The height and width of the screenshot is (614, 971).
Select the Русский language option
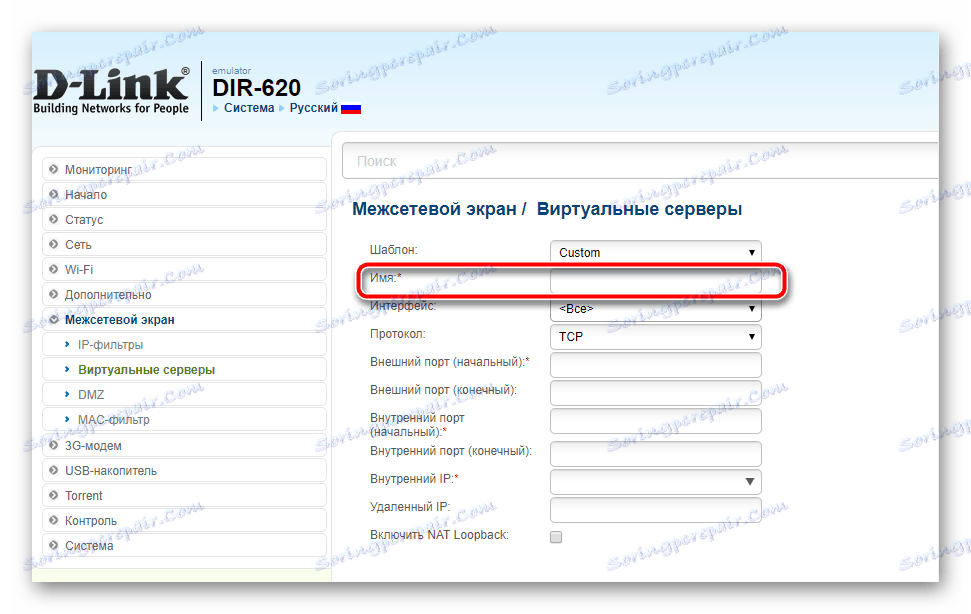313,107
